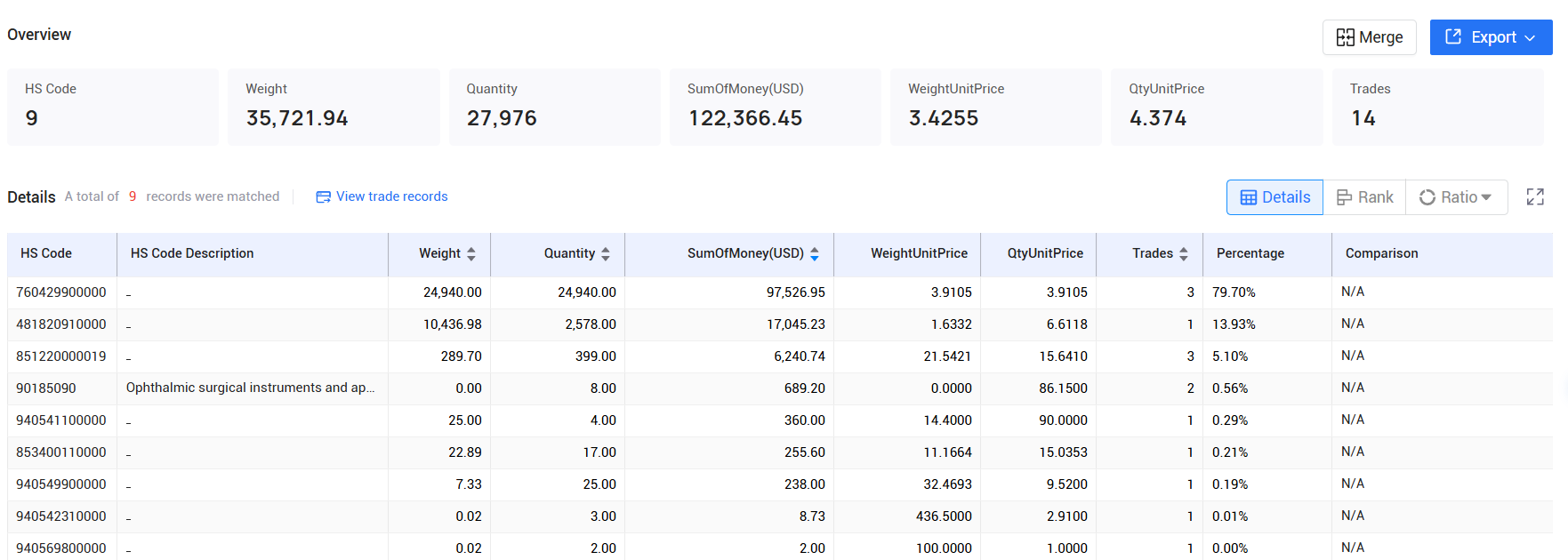The image size is (1568, 560).
Task: Click the Percentage column header
Action: pyautogui.click(x=1267, y=253)
